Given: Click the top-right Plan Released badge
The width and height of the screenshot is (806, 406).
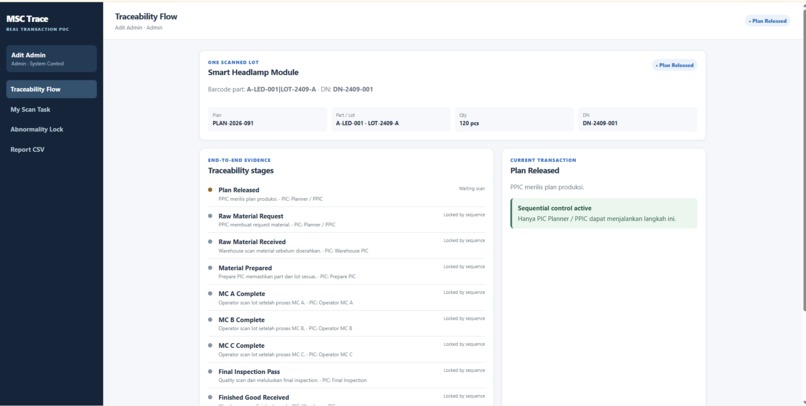Looking at the screenshot, I should pyautogui.click(x=767, y=21).
